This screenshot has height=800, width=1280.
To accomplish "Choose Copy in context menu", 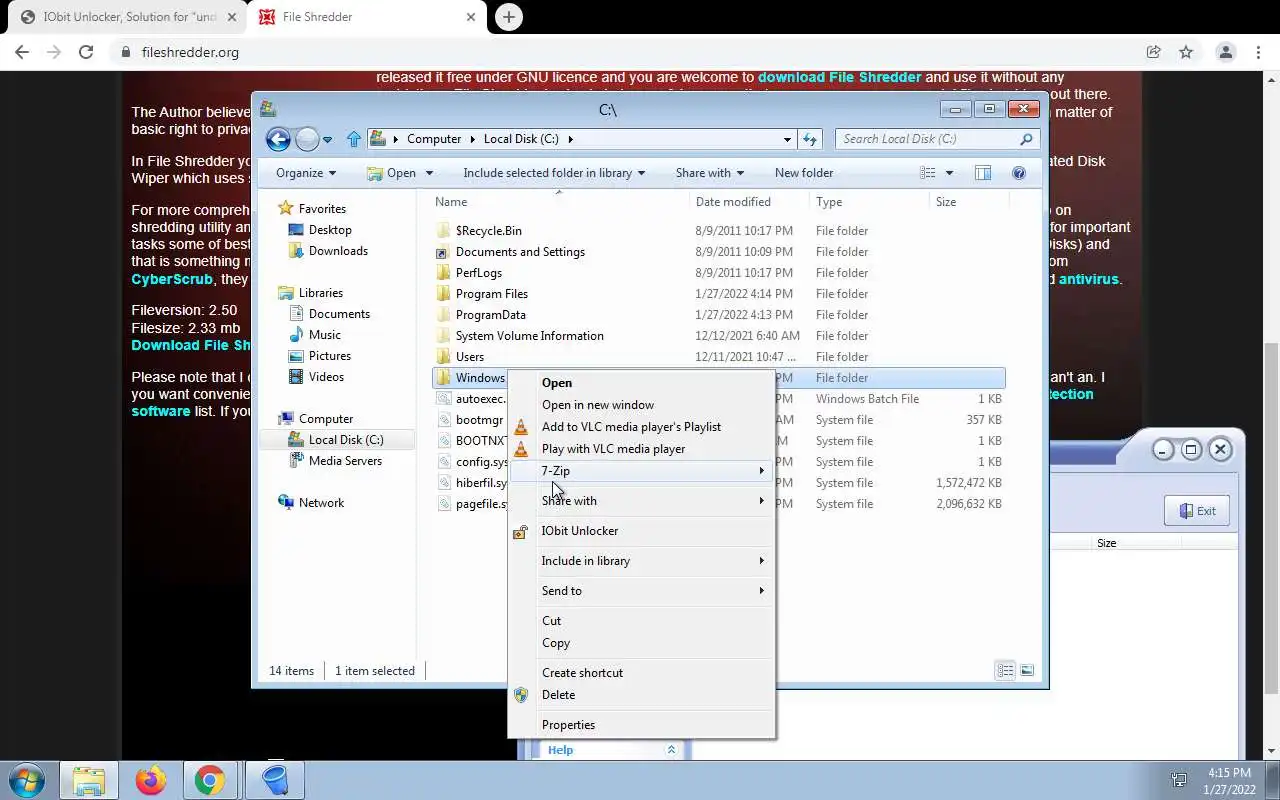I will click(641, 643).
